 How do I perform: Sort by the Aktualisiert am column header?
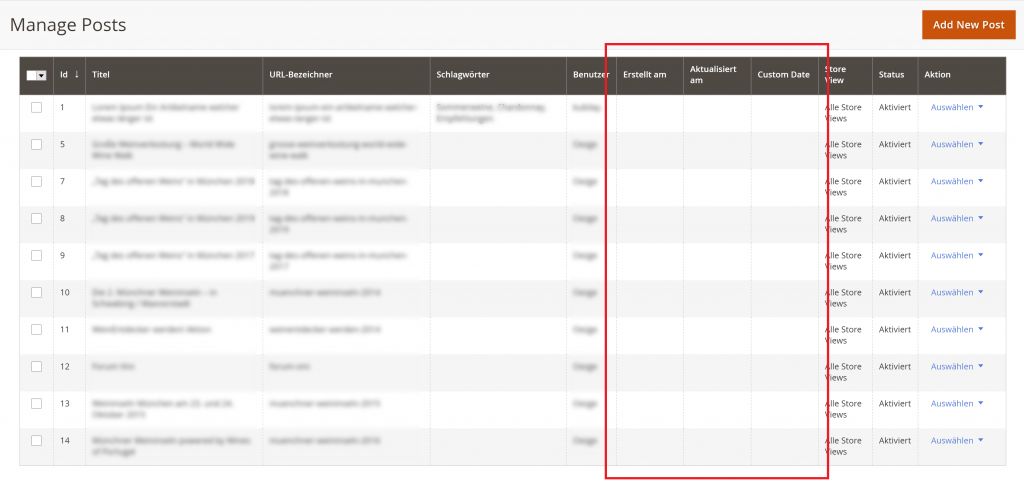[717, 75]
